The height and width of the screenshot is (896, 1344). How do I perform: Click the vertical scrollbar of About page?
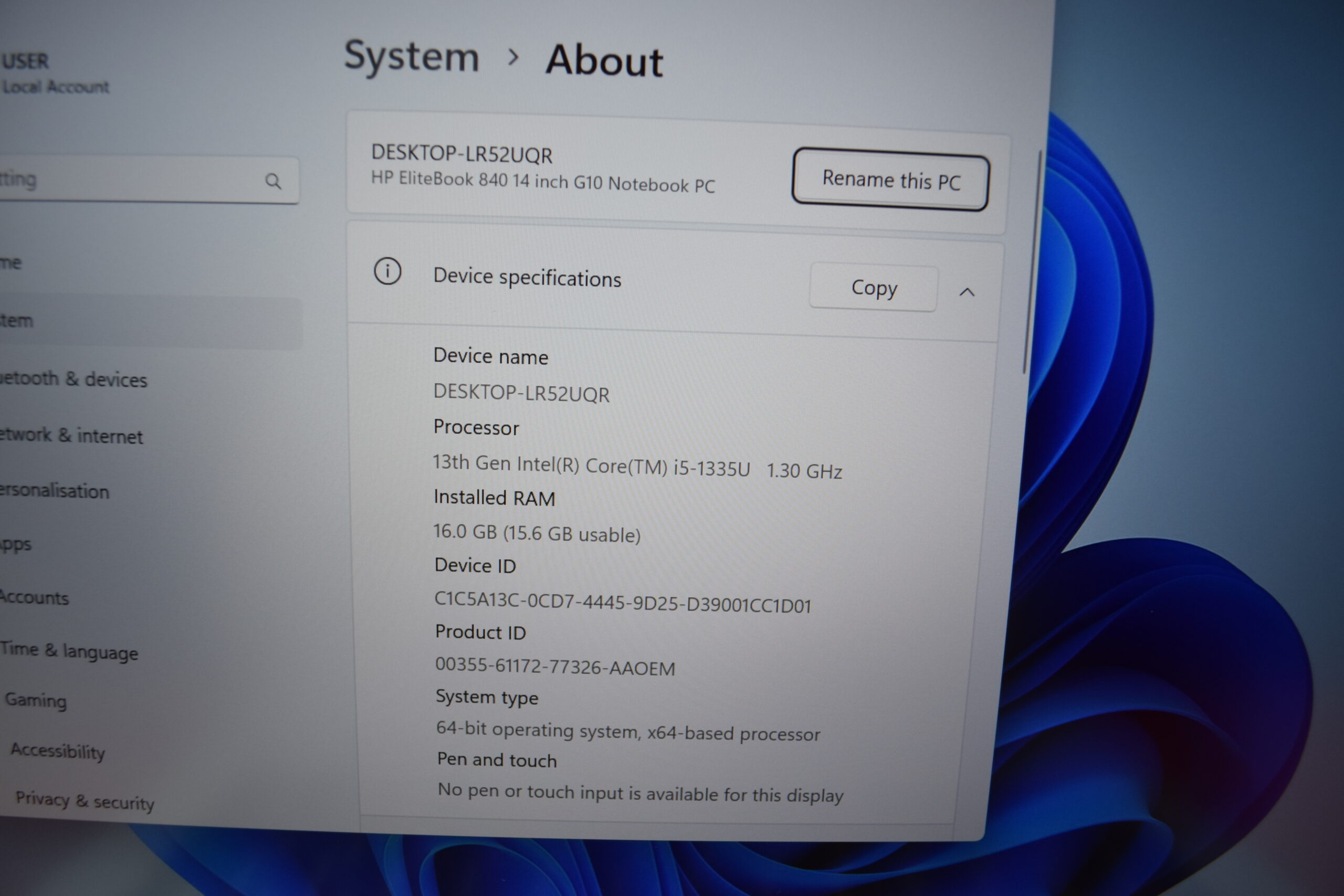coord(1033,262)
